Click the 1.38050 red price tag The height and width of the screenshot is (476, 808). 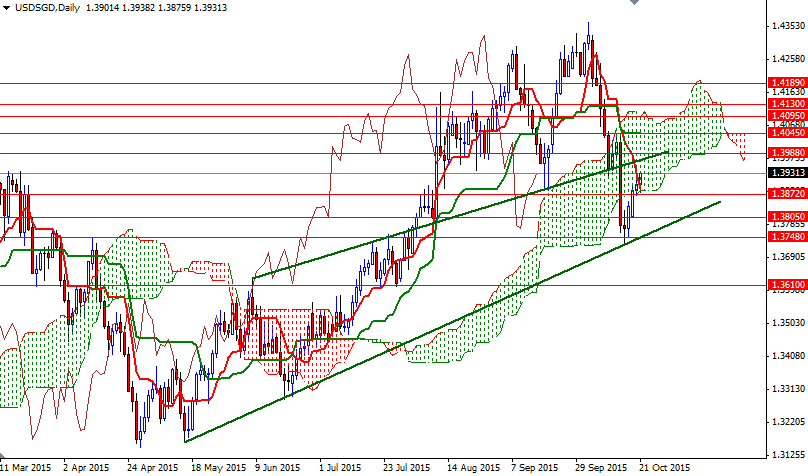[x=787, y=216]
